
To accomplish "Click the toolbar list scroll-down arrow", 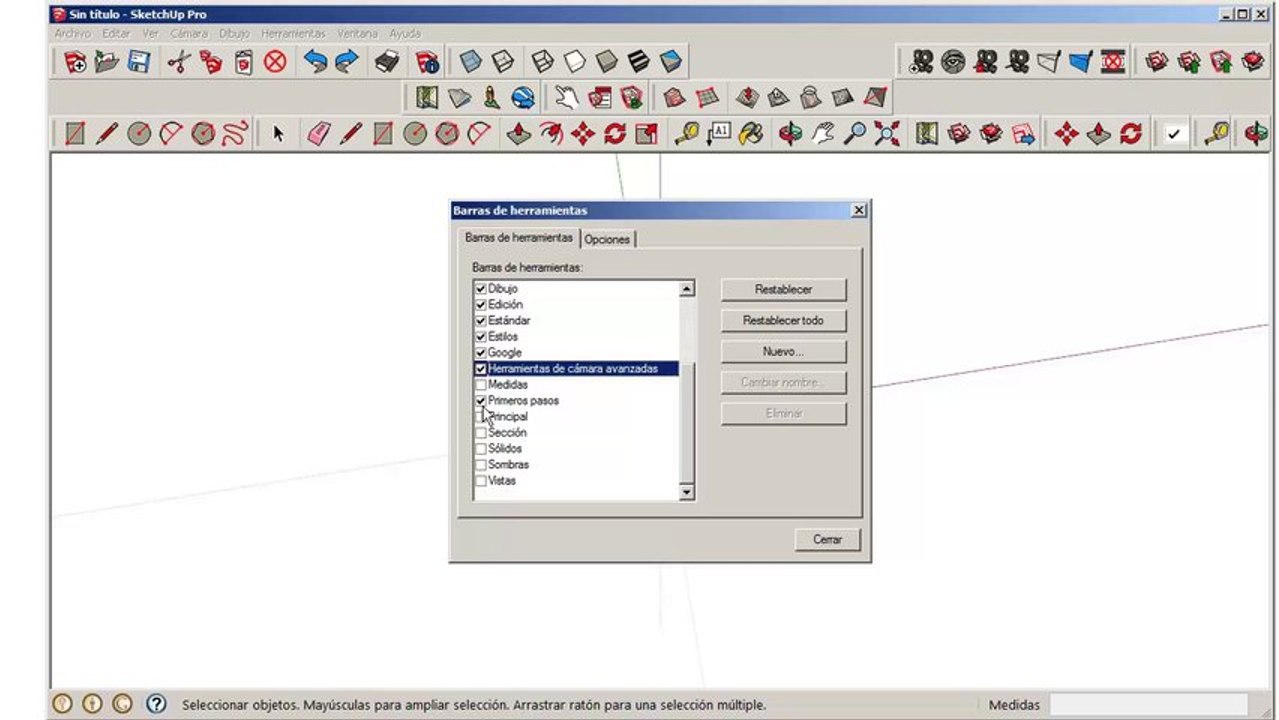I will click(x=686, y=492).
